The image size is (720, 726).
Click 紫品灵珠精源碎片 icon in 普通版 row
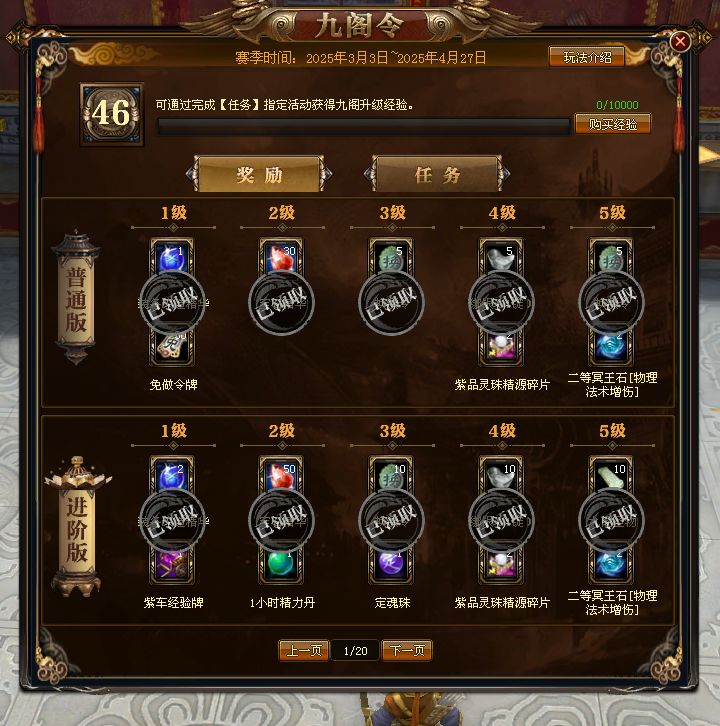tap(501, 346)
